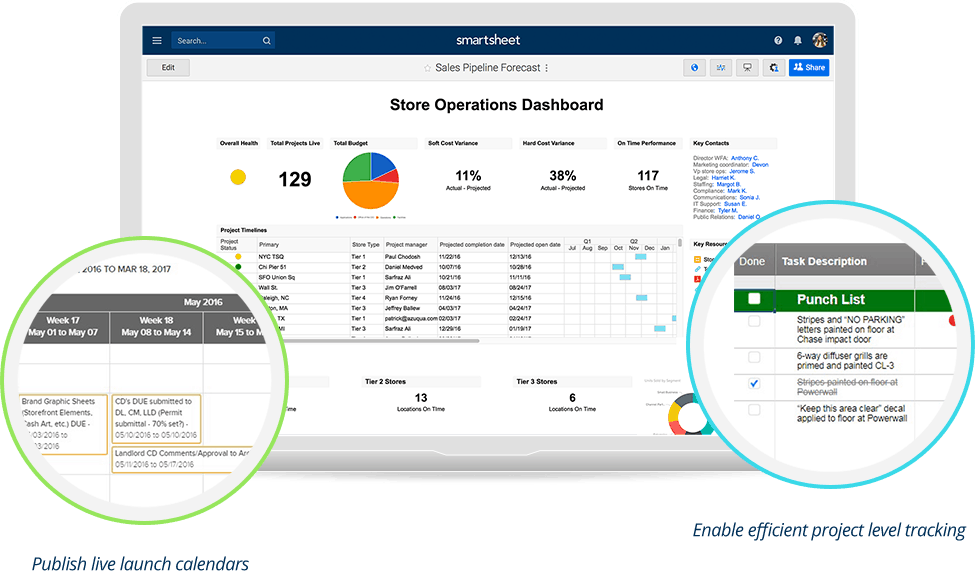The image size is (975, 571).
Task: Click the search magnifier icon
Action: [x=266, y=41]
